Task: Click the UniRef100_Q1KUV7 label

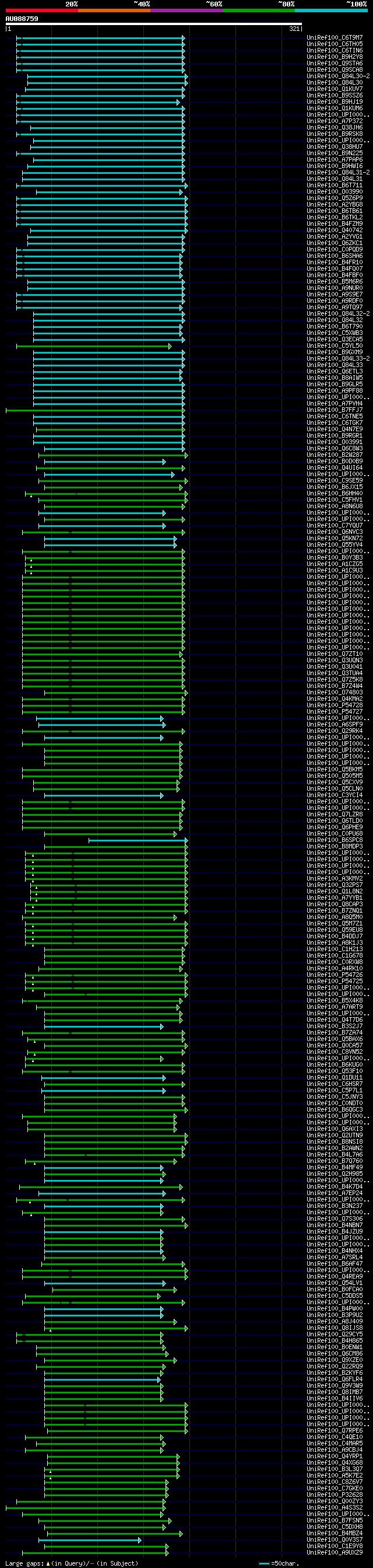Action: tap(335, 89)
